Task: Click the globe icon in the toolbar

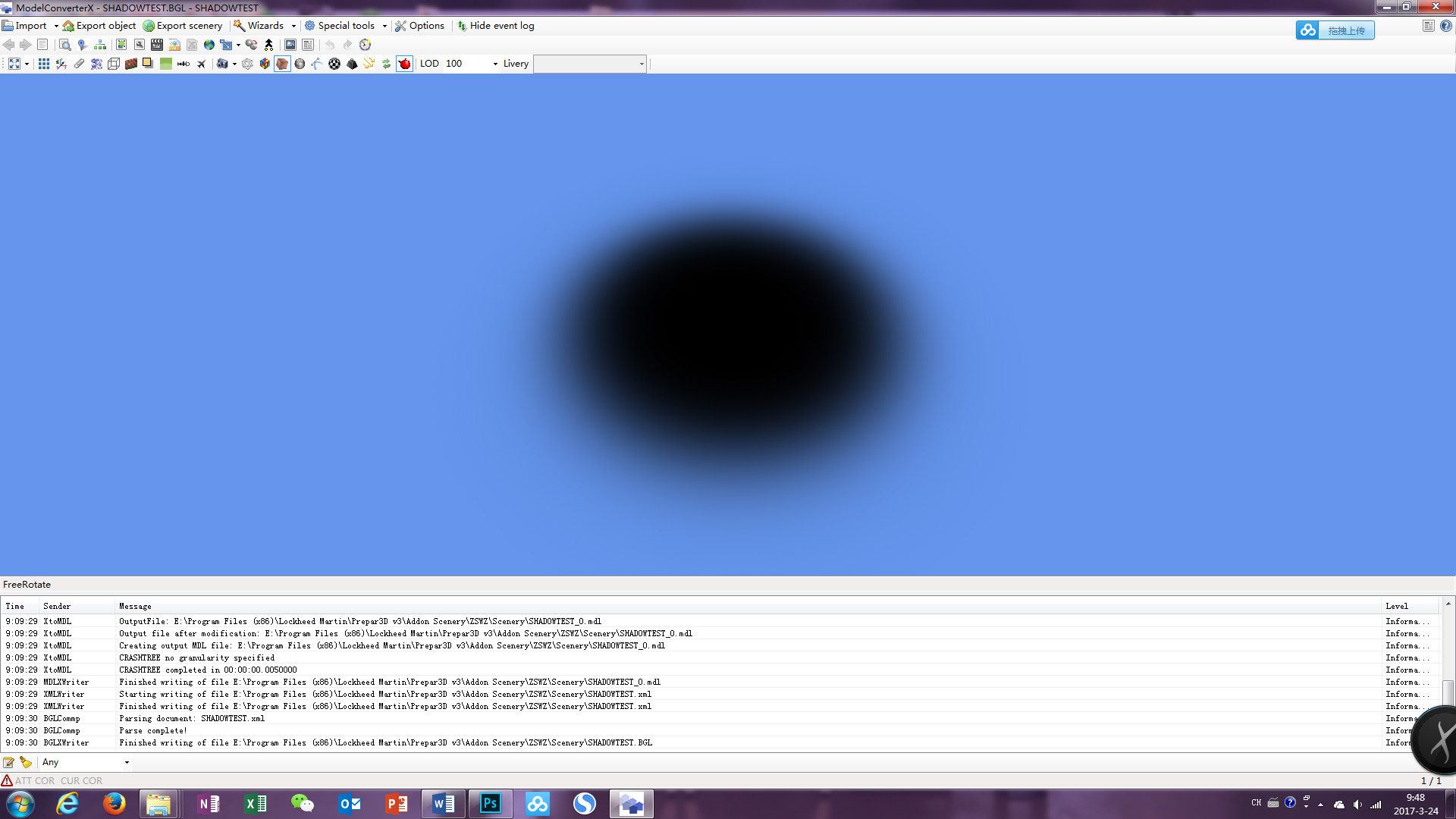Action: pos(209,45)
